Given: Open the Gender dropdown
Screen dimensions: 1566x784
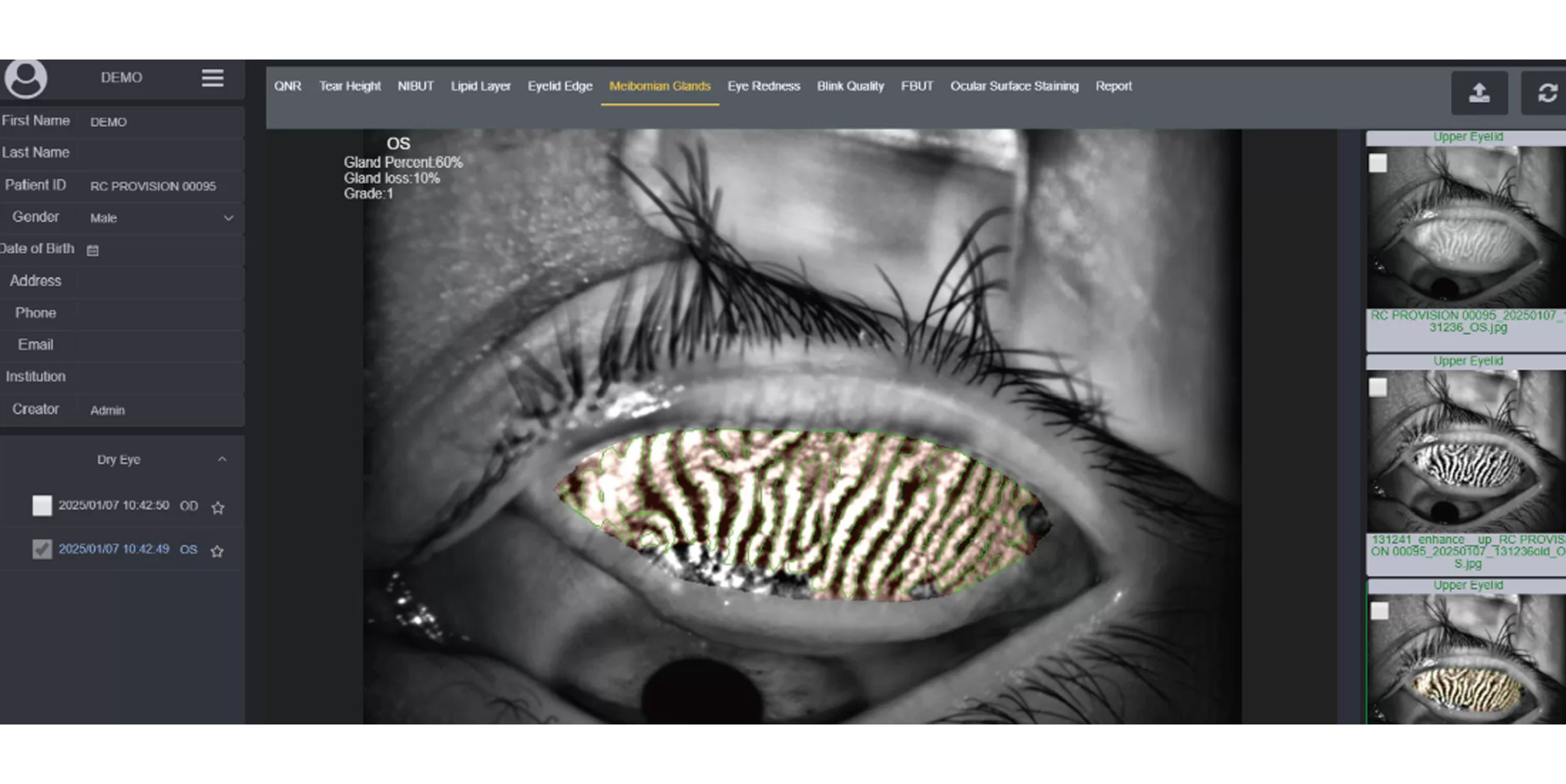Looking at the screenshot, I should 160,218.
